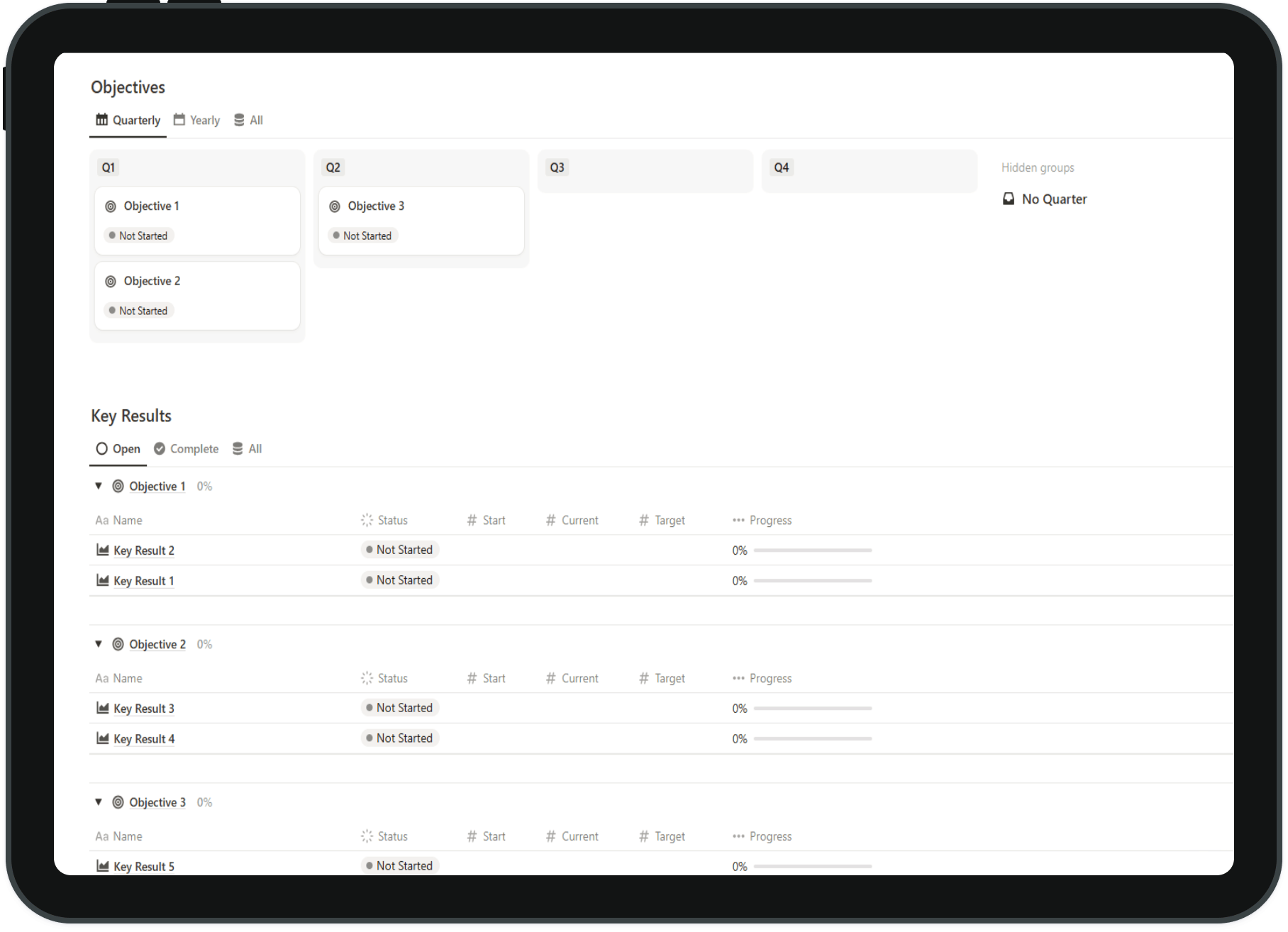Change status of Key Result 4
Image resolution: width=1288 pixels, height=932 pixels.
400,738
